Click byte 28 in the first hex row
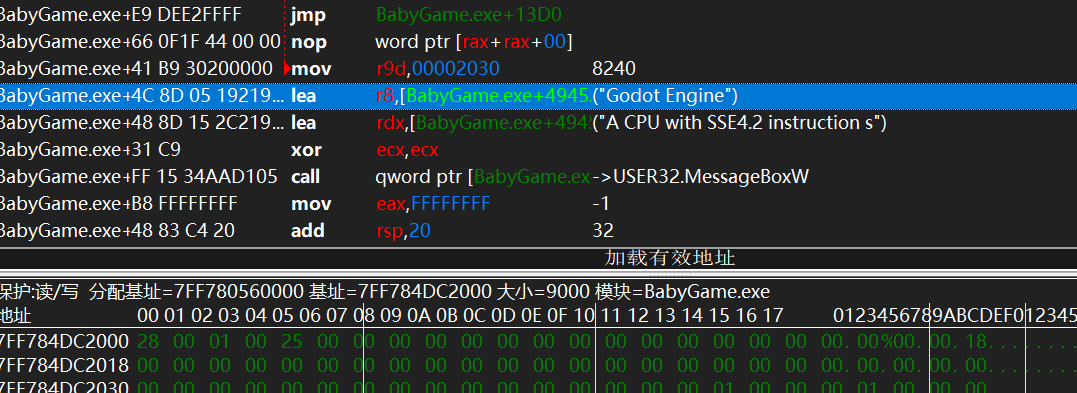1077x393 pixels. pyautogui.click(x=148, y=341)
